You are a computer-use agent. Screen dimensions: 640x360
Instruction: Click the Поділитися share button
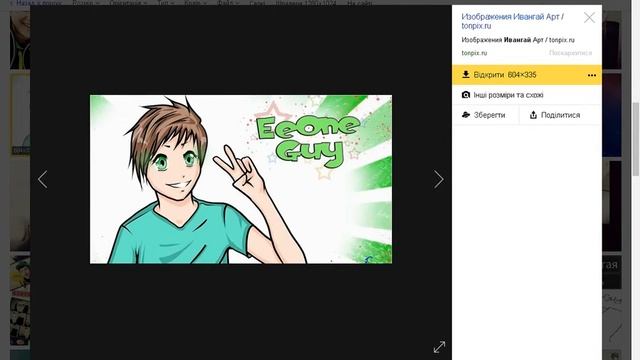[x=560, y=115]
